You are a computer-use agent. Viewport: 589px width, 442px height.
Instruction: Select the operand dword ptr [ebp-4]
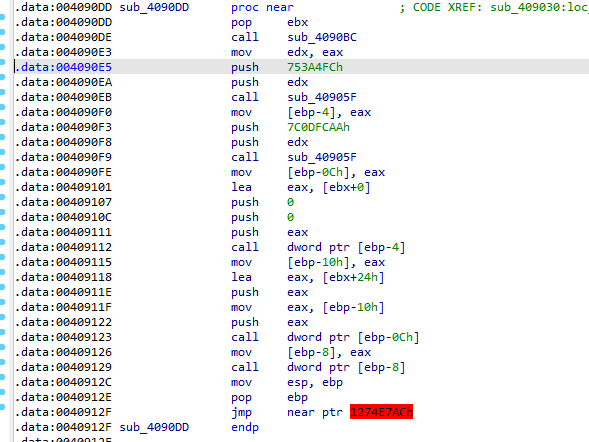tap(346, 247)
